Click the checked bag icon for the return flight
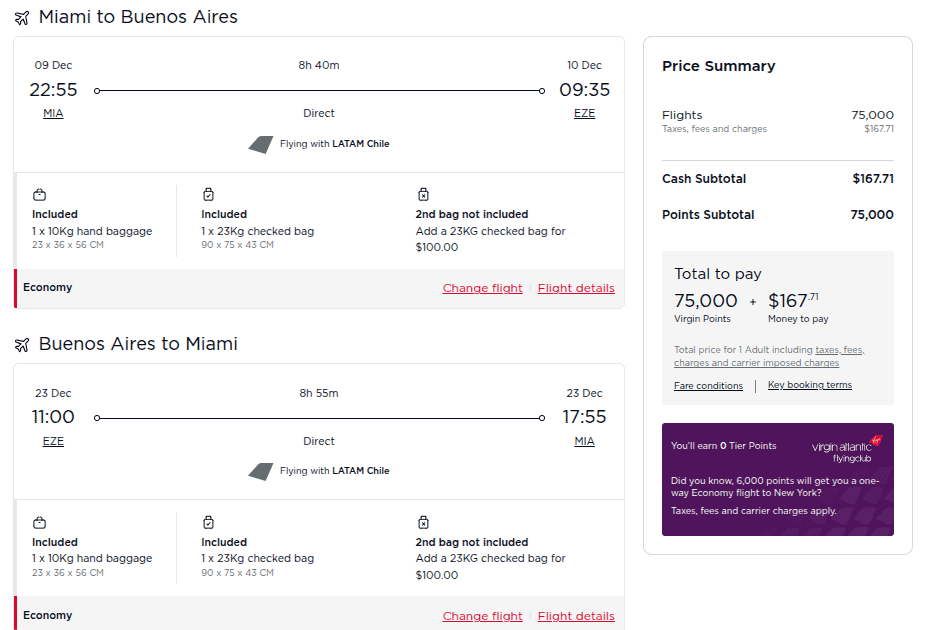The width and height of the screenshot is (929, 630). click(209, 523)
